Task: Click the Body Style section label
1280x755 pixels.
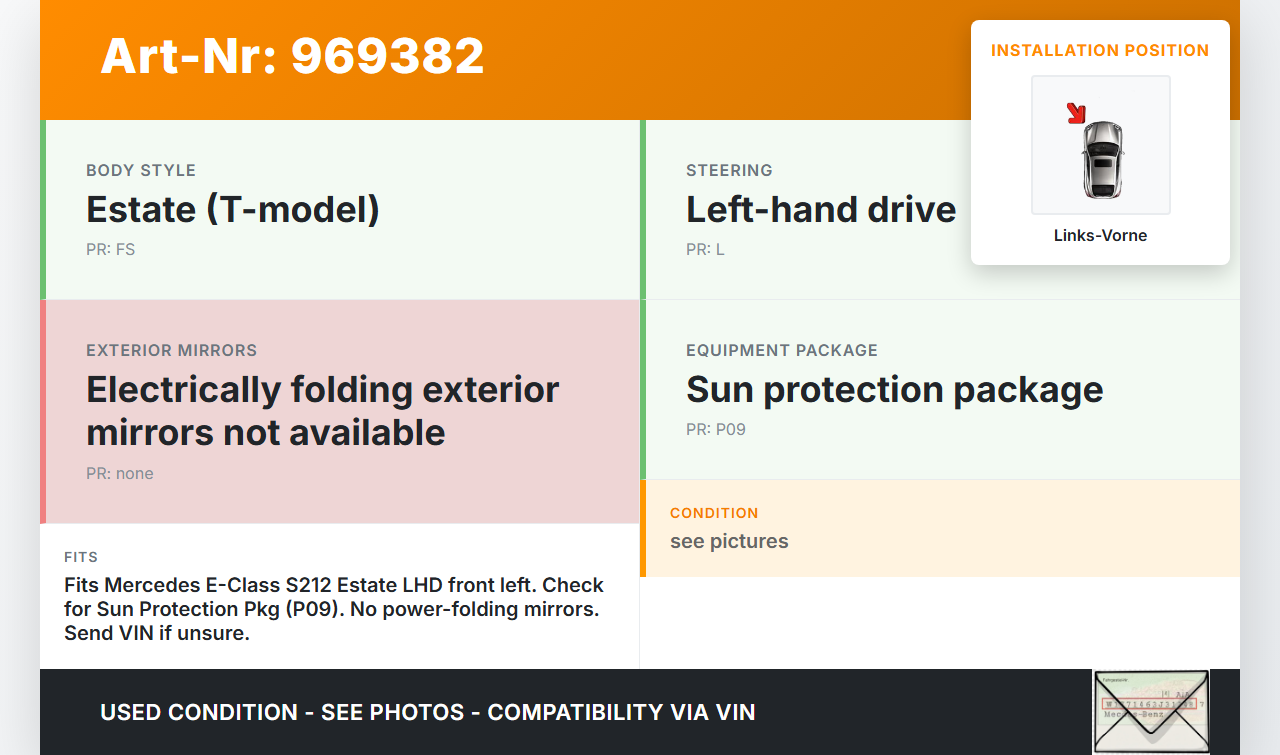Action: tap(141, 171)
